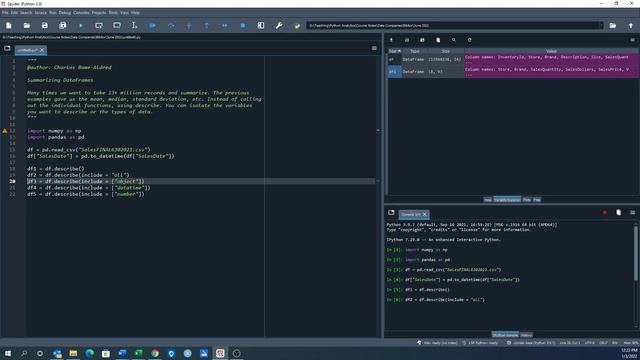The height and width of the screenshot is (360, 640).
Task: Select the IPython console tab
Action: [x=505, y=335]
